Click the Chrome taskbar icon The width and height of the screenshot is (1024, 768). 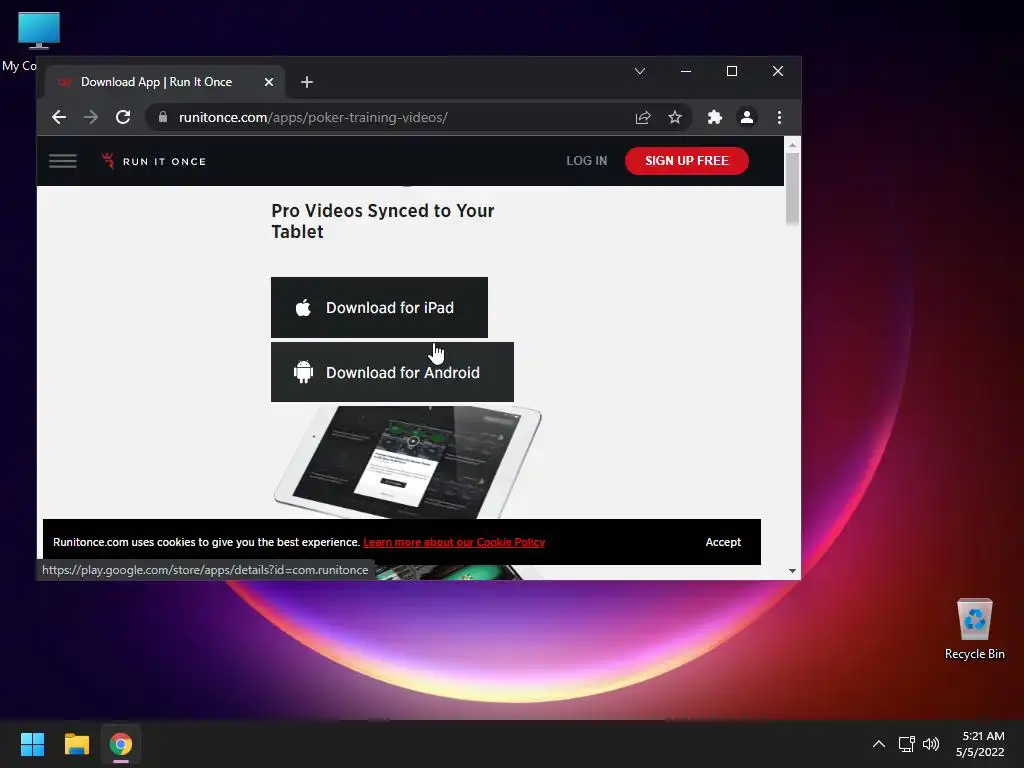click(121, 744)
